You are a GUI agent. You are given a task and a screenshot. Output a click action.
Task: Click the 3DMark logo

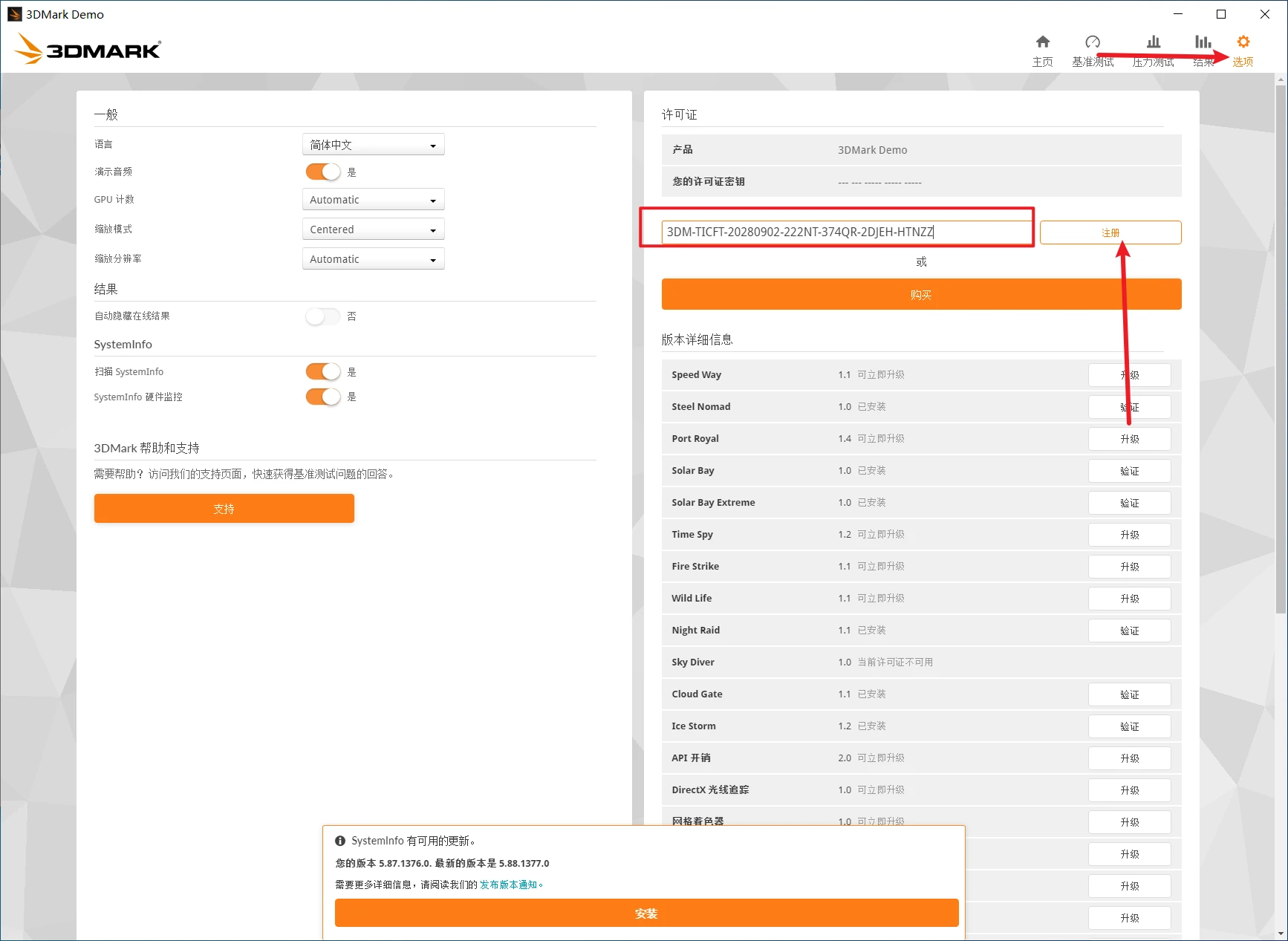click(x=88, y=49)
